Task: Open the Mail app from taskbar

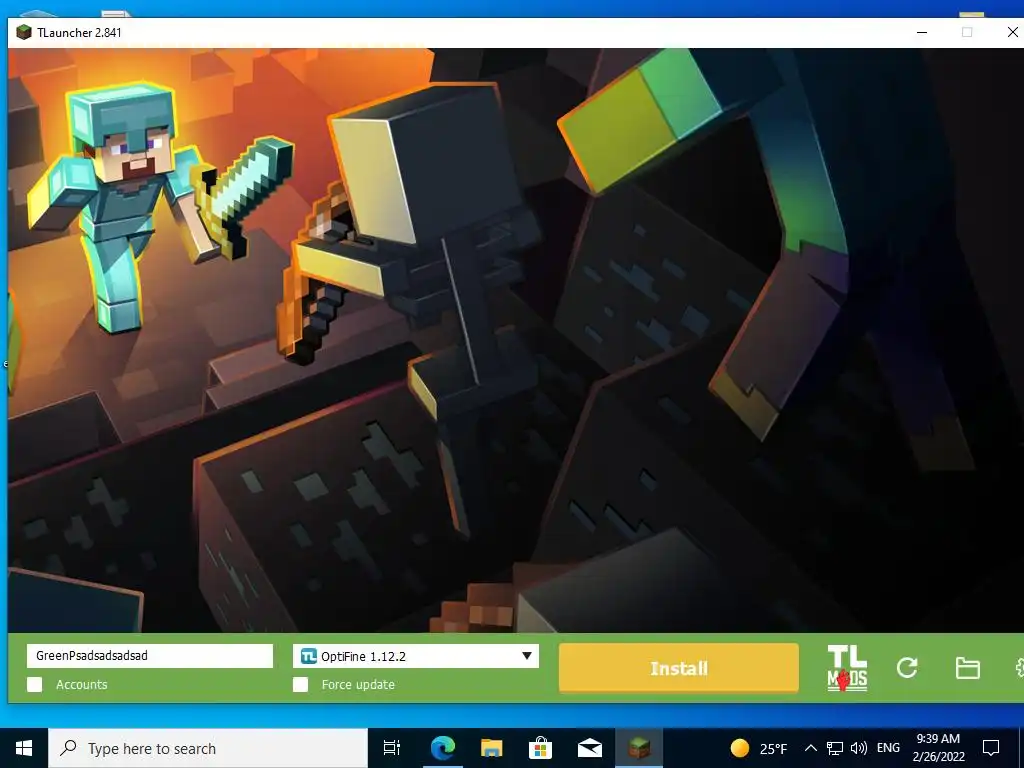Action: (x=589, y=748)
